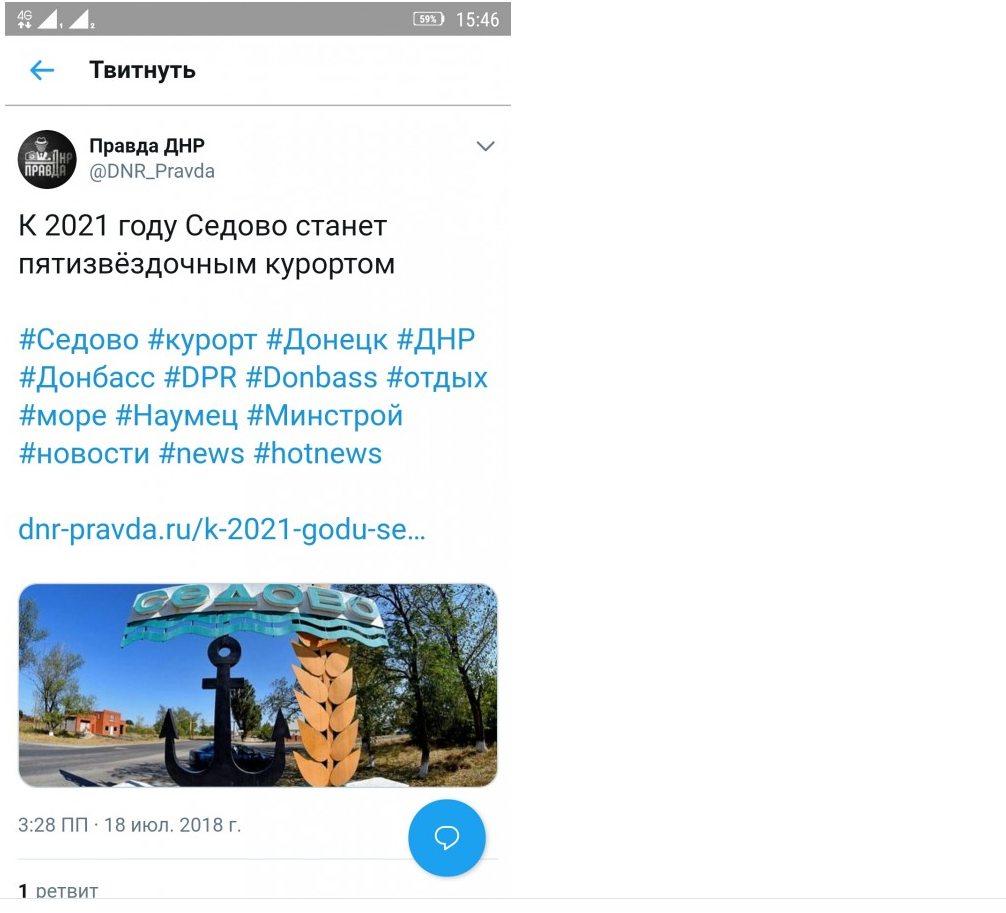Open hashtag #DPR
1006x913 pixels.
(201, 378)
